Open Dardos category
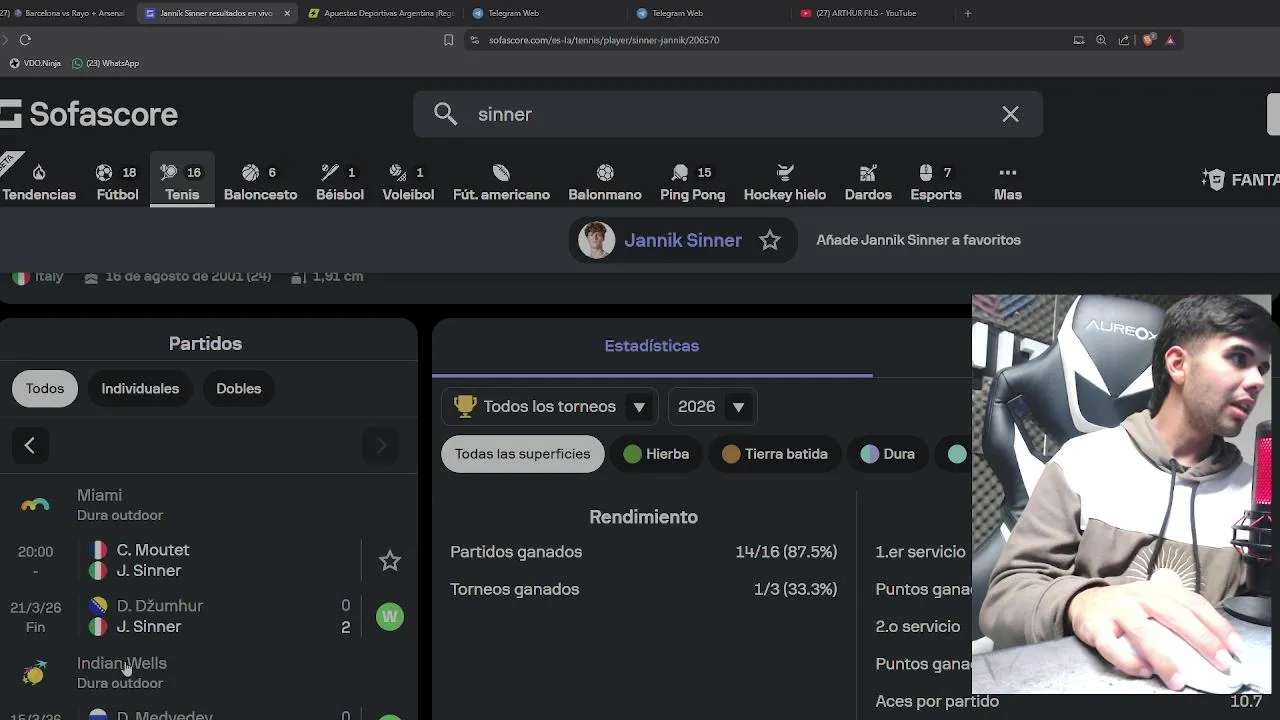 pos(868,182)
